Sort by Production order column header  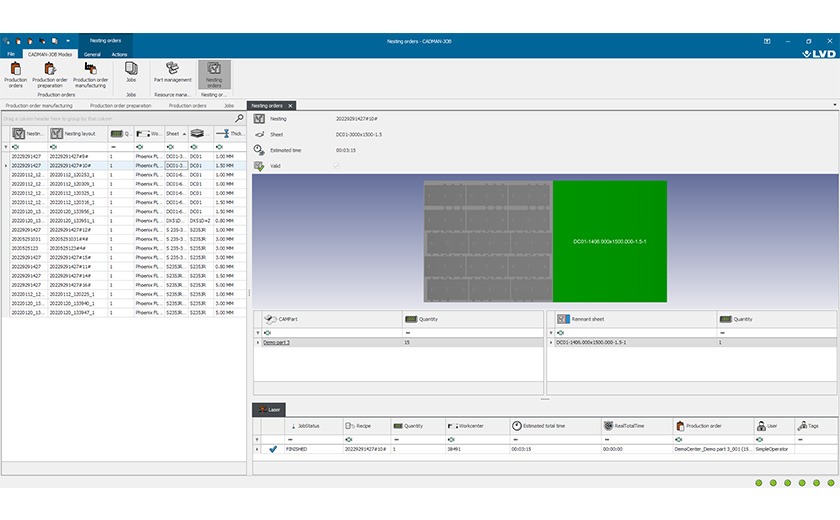pos(713,426)
